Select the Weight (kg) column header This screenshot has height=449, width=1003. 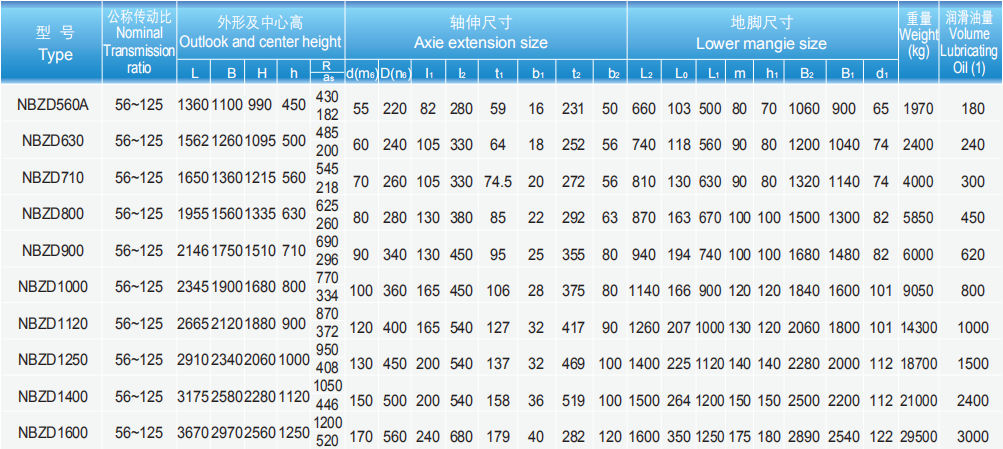[919, 43]
